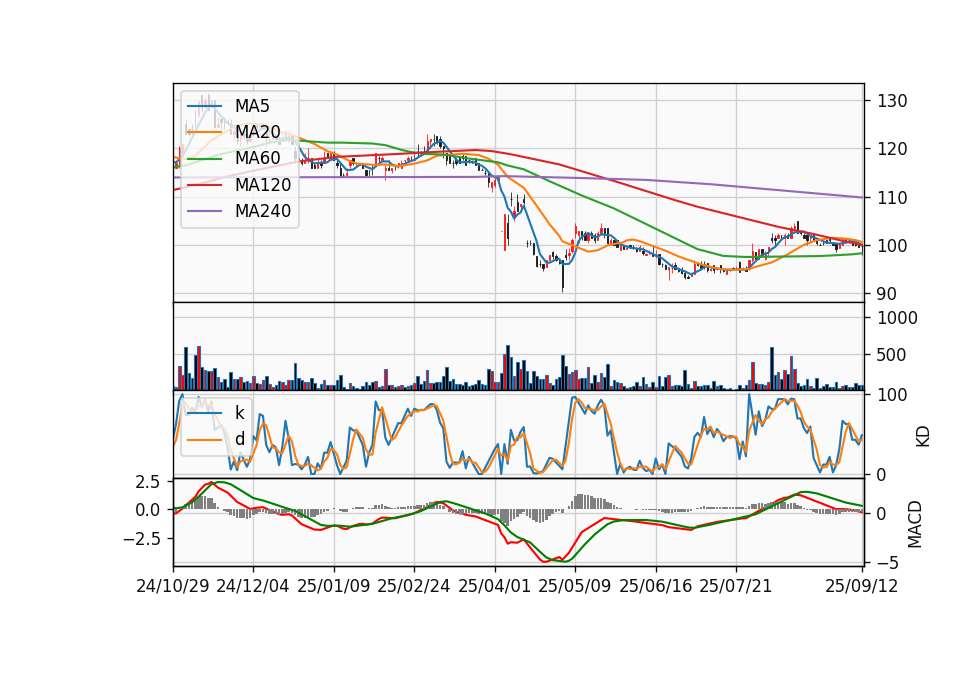Click the 24/10/29 date label

pos(173,586)
